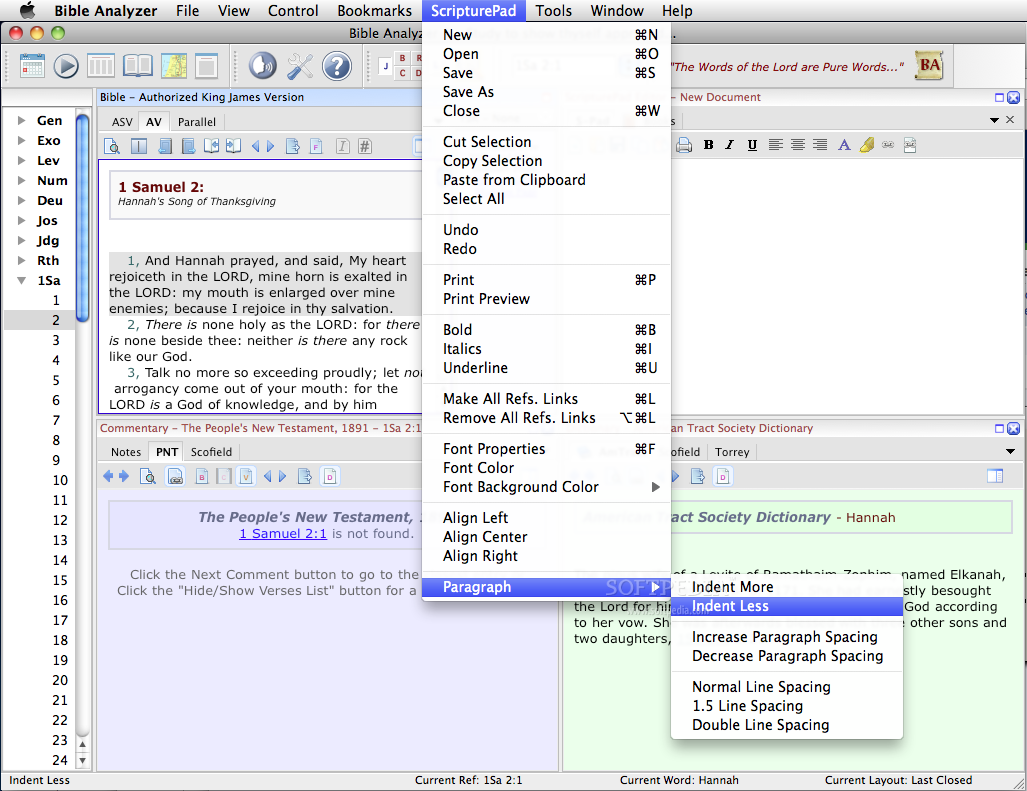Choose Indent More from Paragraph submenu
This screenshot has height=791, width=1027.
pyautogui.click(x=787, y=587)
